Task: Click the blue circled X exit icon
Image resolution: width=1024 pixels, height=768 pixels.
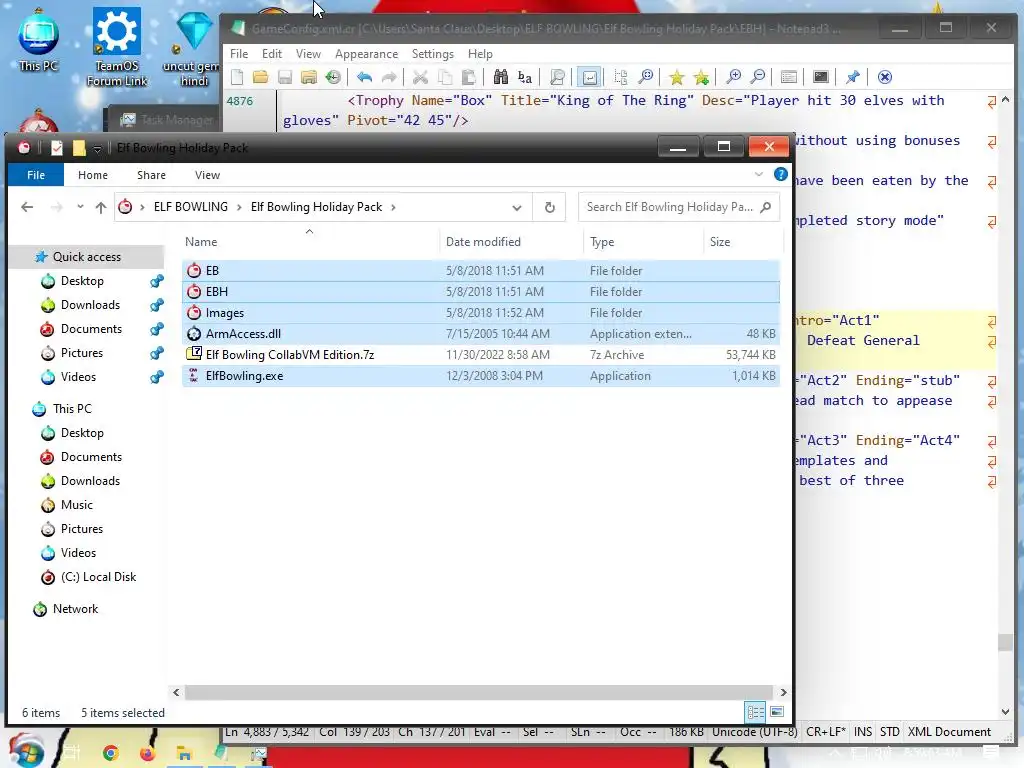Action: point(885,77)
